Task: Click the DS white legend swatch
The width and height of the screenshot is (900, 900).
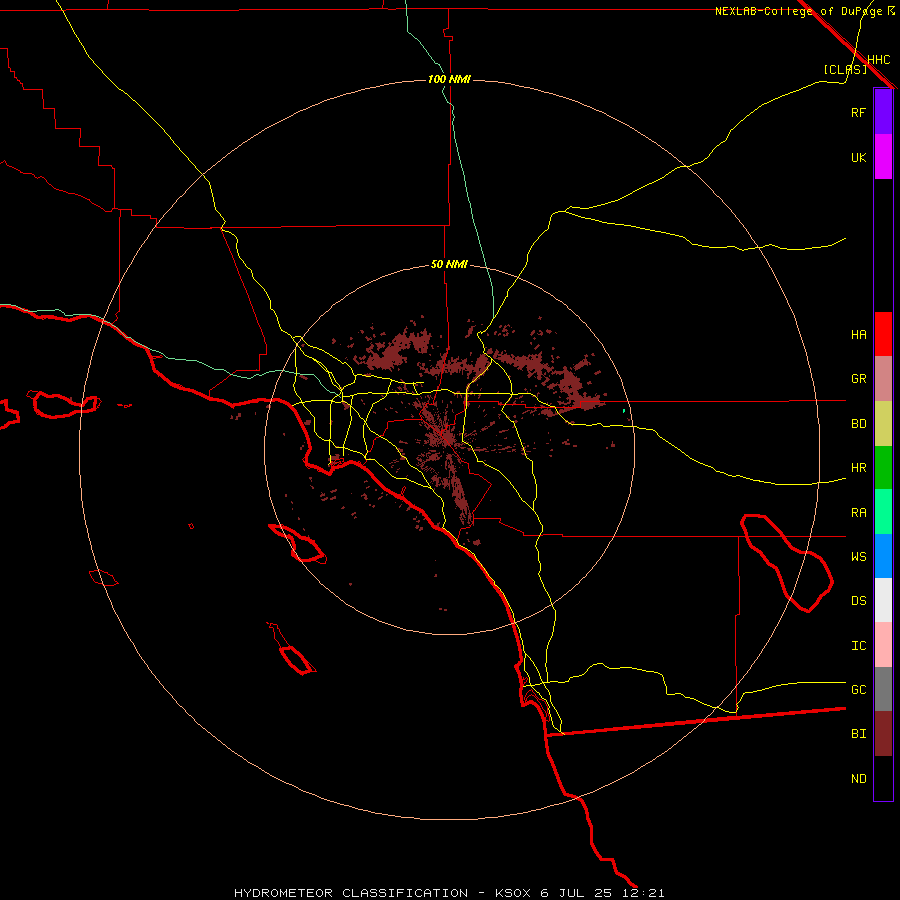Action: coord(883,600)
